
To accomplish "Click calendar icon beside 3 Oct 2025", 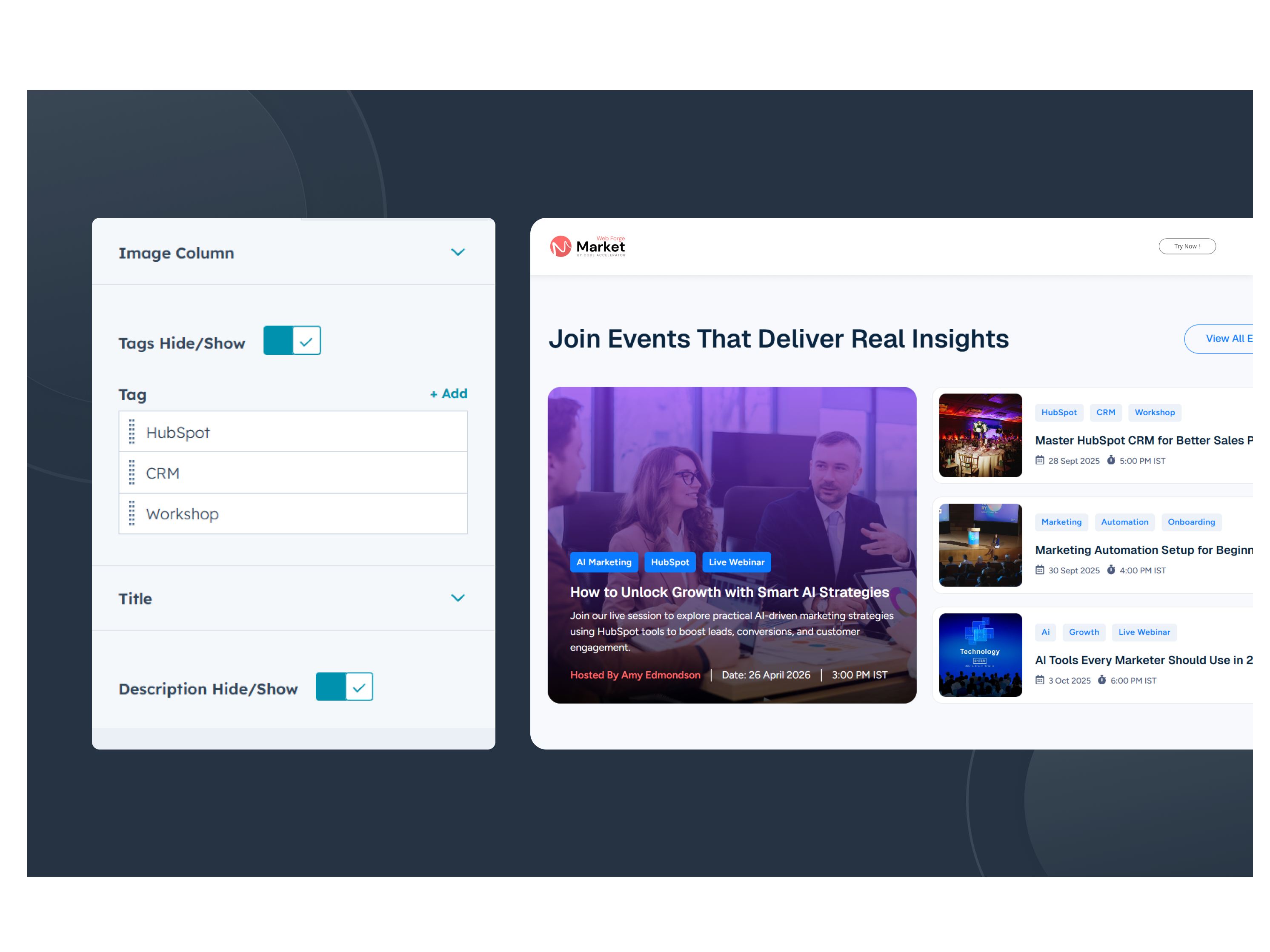I will [x=1040, y=680].
